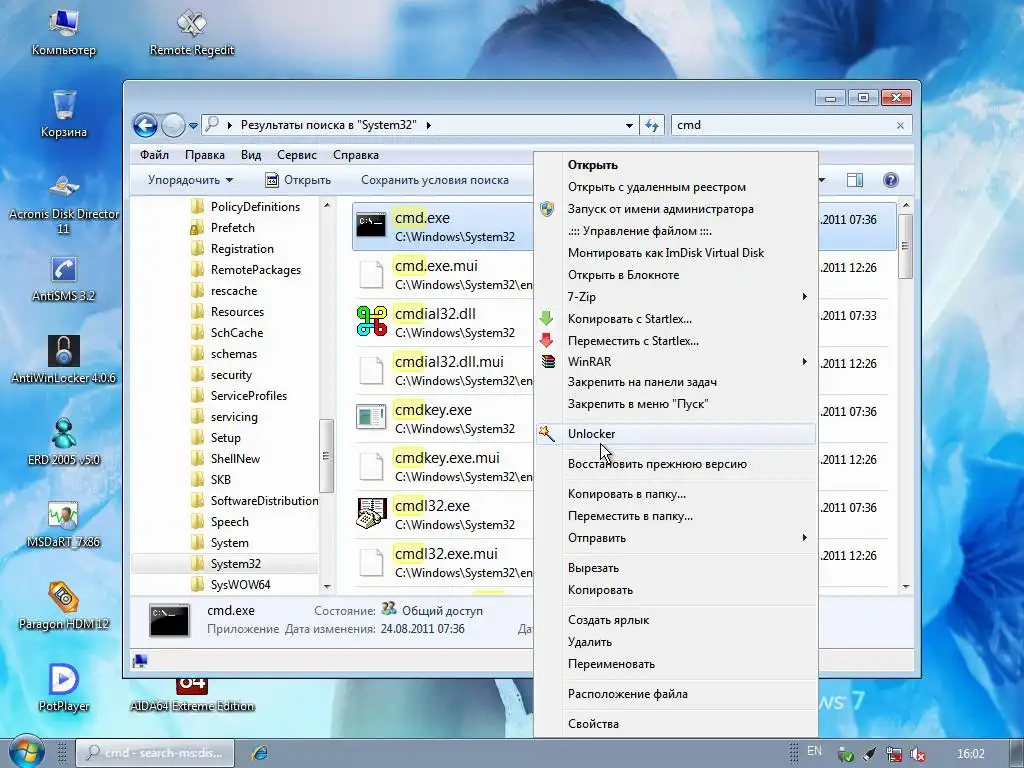Open the Правка menu

coord(204,155)
